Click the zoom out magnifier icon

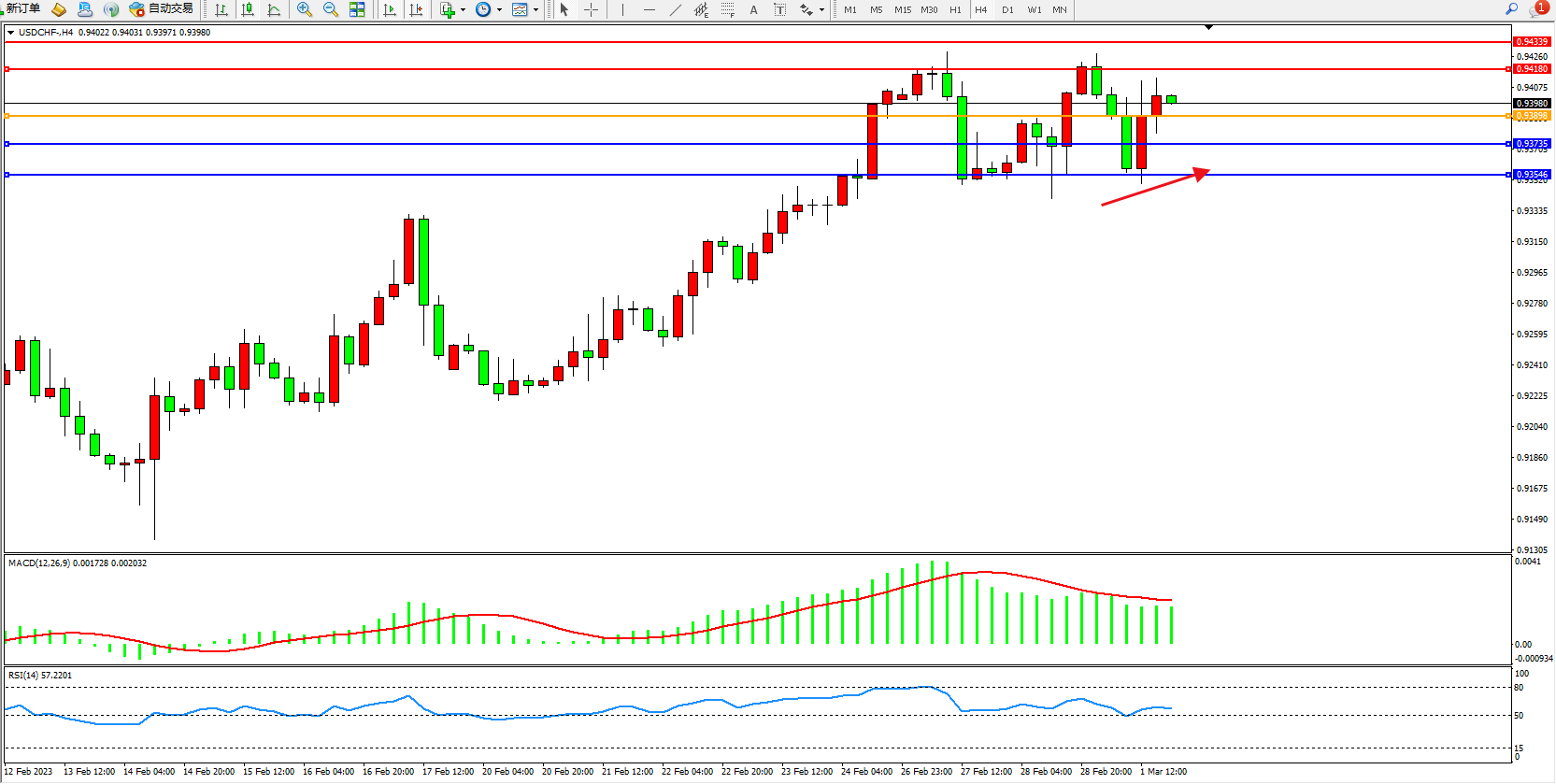coord(330,9)
